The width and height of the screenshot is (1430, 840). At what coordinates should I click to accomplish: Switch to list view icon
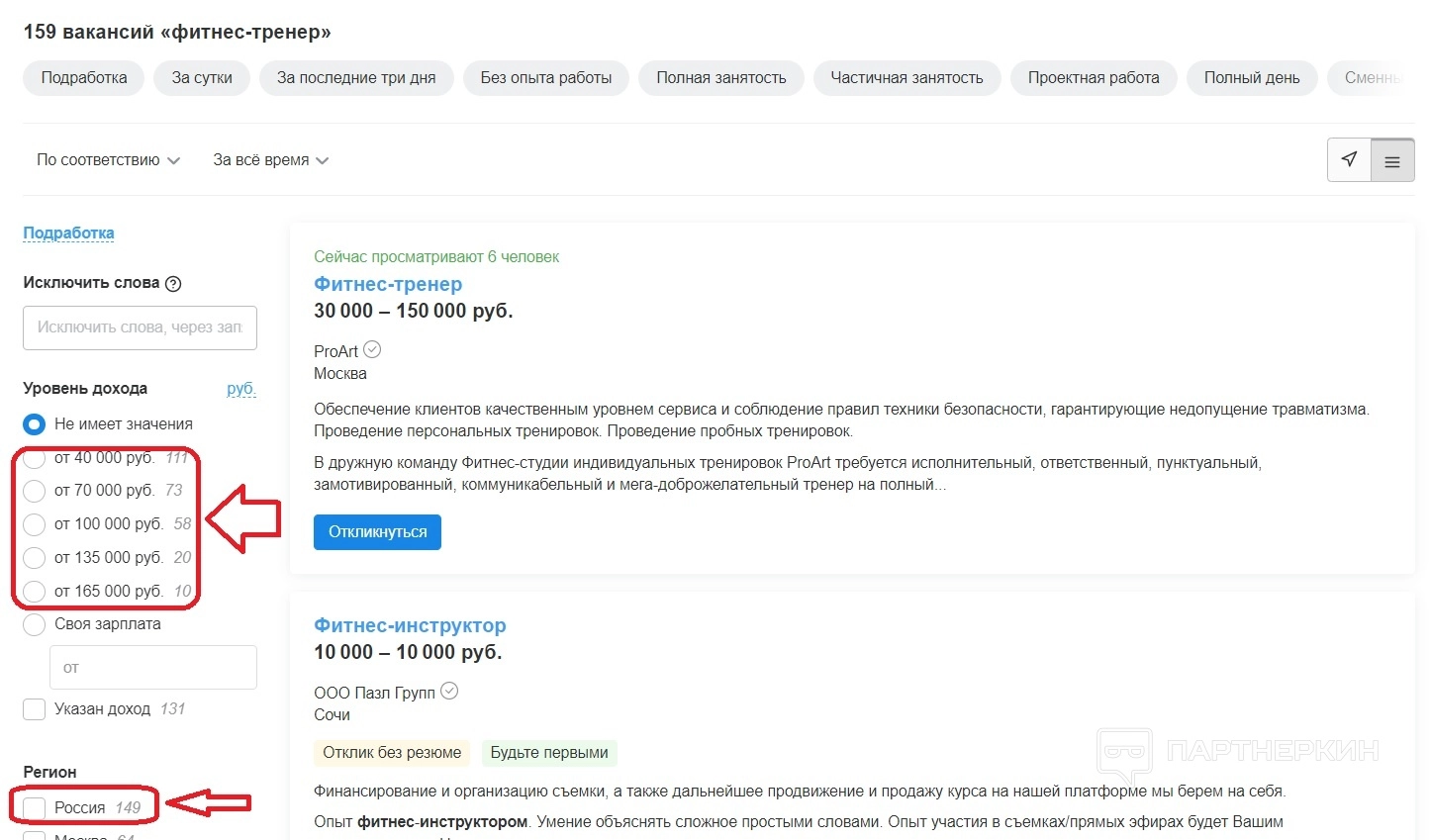point(1392,160)
